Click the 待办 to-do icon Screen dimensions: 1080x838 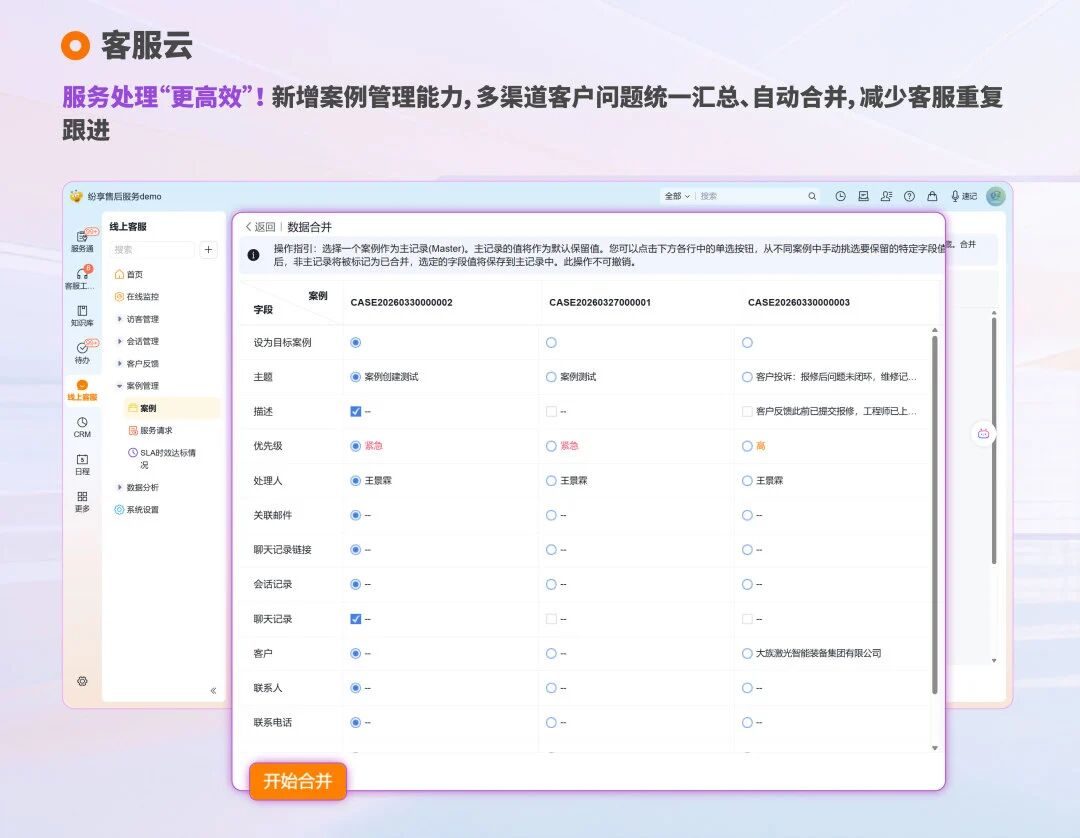(x=82, y=348)
